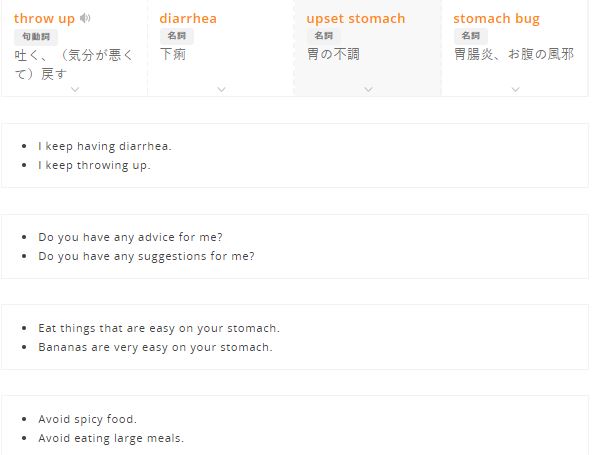The image size is (597, 455).
Task: Open the stomach bug word link
Action: tap(496, 19)
